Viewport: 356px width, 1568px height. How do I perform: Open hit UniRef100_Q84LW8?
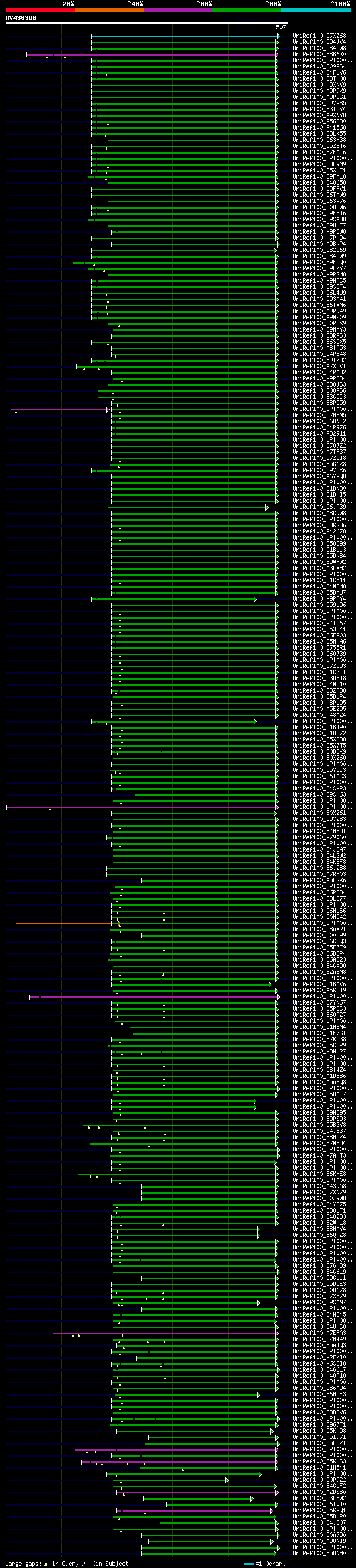coord(319,49)
